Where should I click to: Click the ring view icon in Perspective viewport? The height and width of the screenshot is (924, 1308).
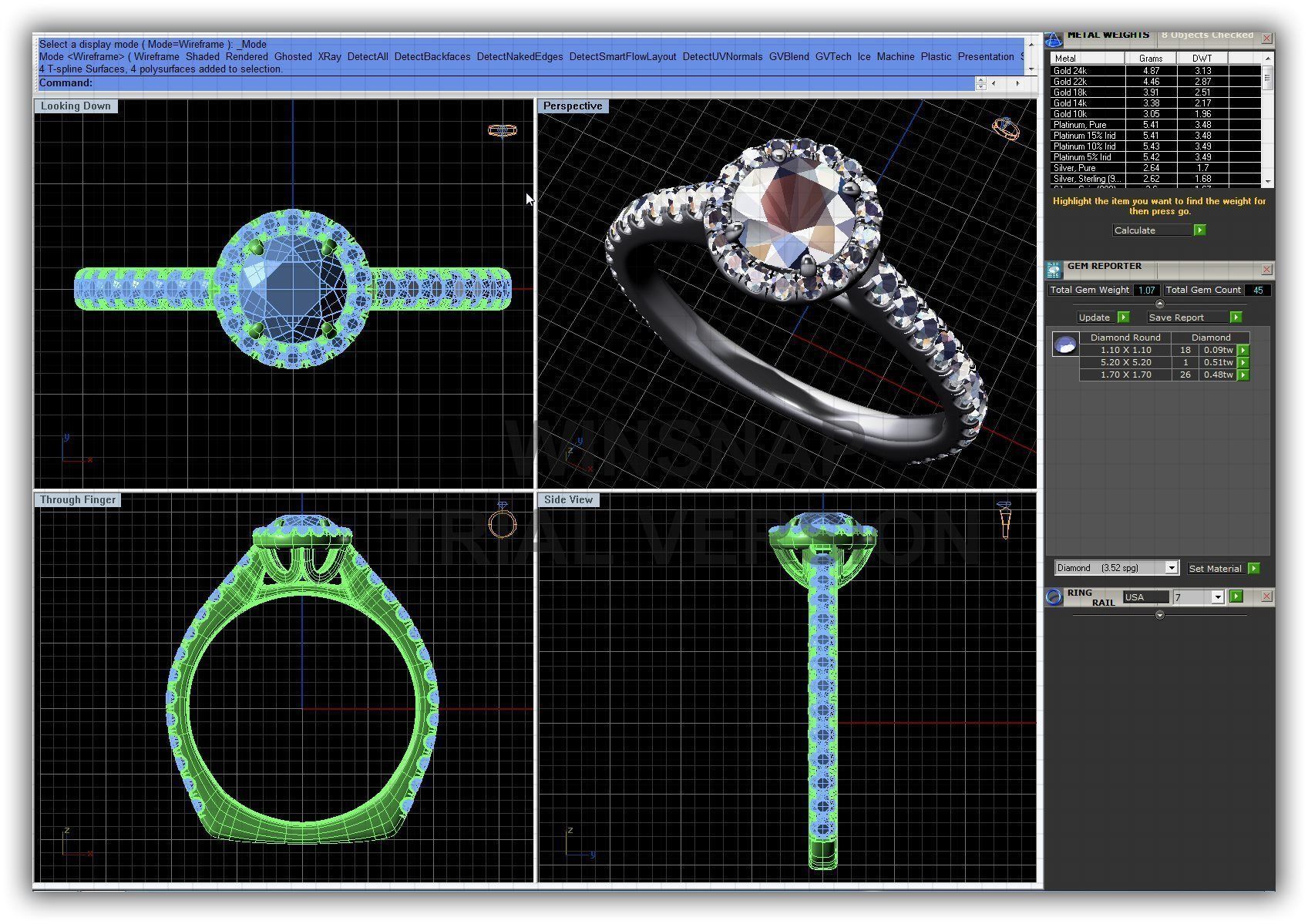point(1006,128)
